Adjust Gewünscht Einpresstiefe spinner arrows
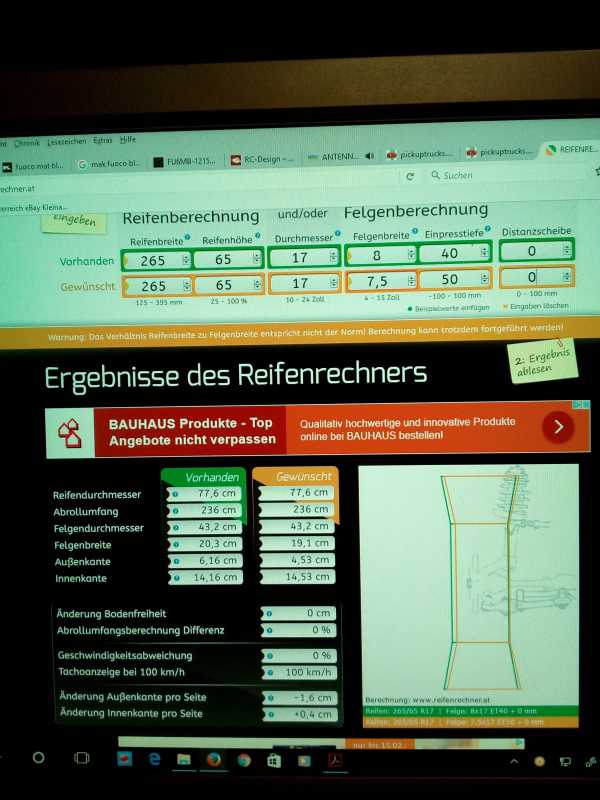Viewport: 600px width, 800px height. pos(485,278)
